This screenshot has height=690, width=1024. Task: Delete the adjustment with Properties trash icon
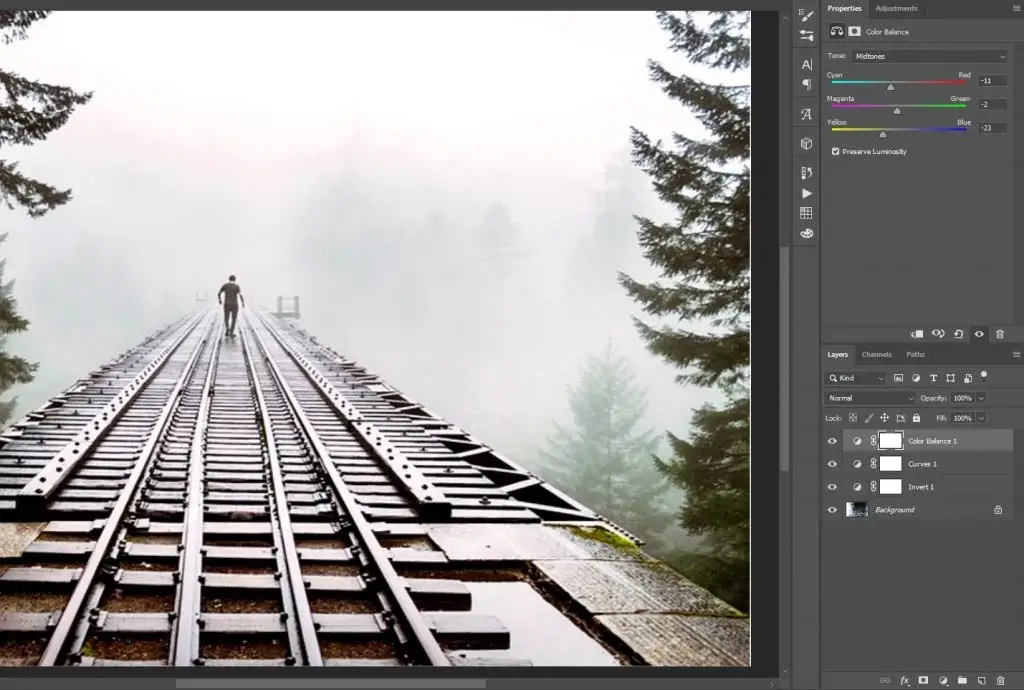(1000, 334)
